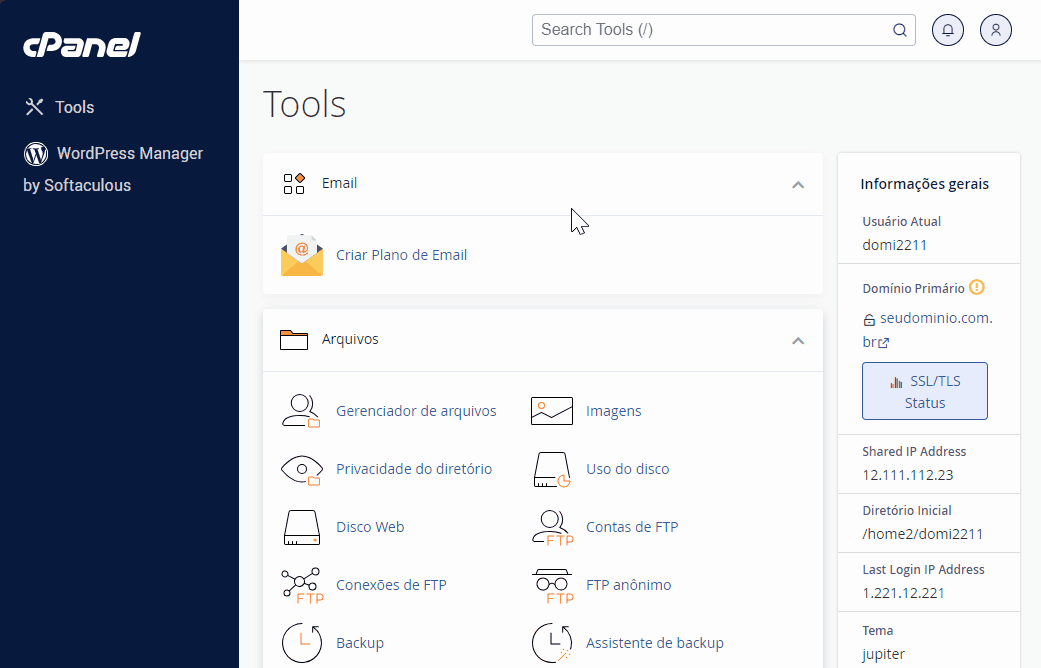
Task: Select the username domi2211
Action: pyautogui.click(x=894, y=245)
